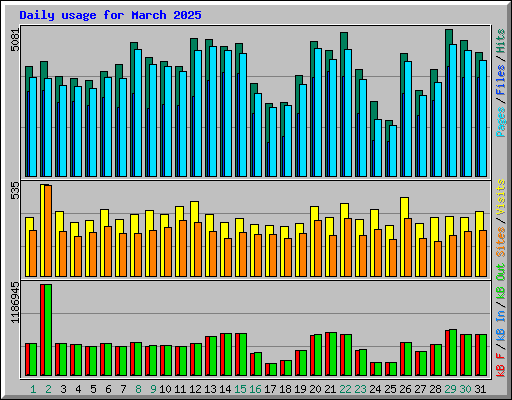Image resolution: width=512 pixels, height=400 pixels.
Task: Click day 14 on the x-axis
Action: click(225, 389)
